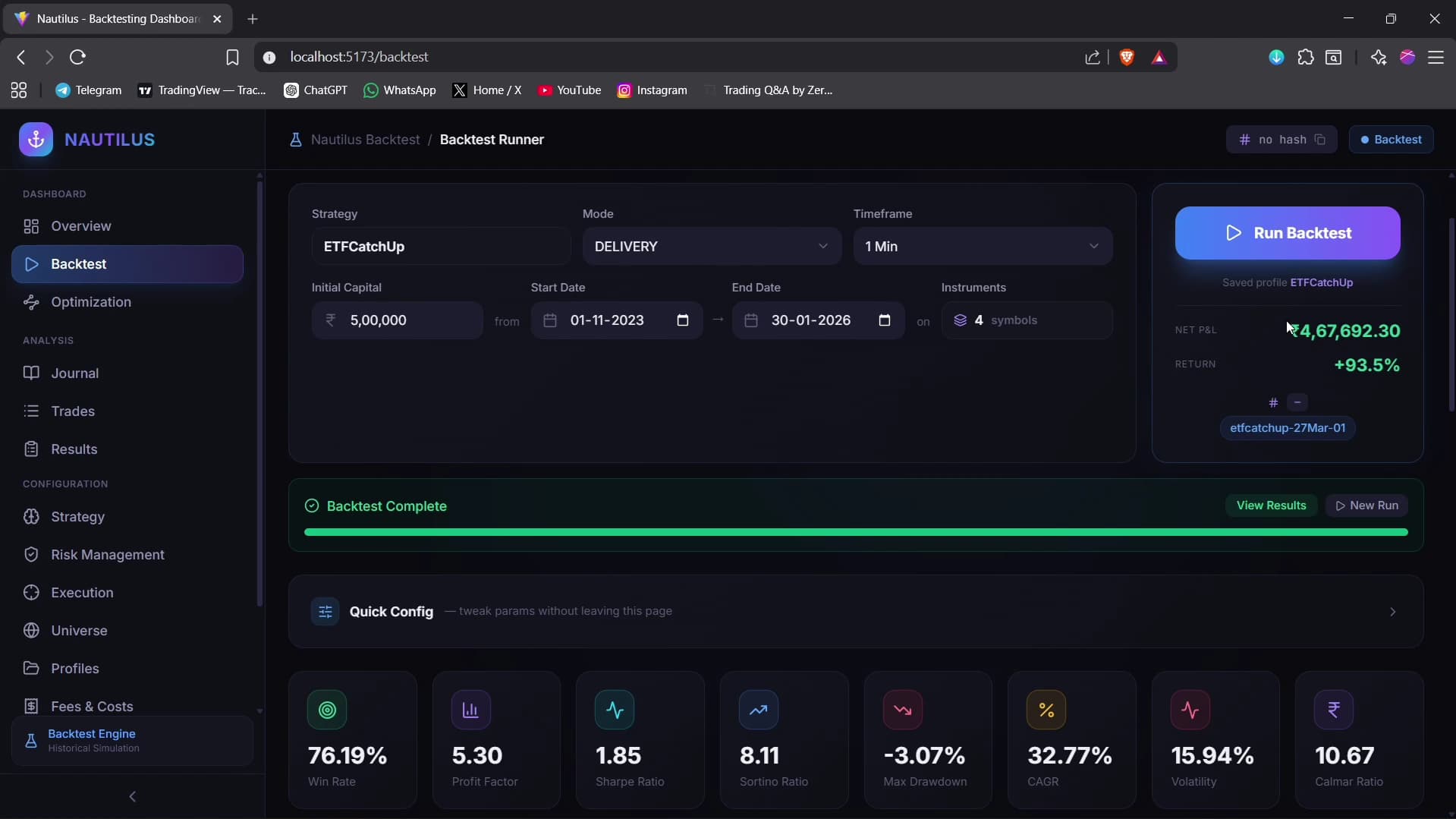Viewport: 1456px width, 819px height.
Task: Click the Quick Config sliders icon
Action: pyautogui.click(x=325, y=612)
